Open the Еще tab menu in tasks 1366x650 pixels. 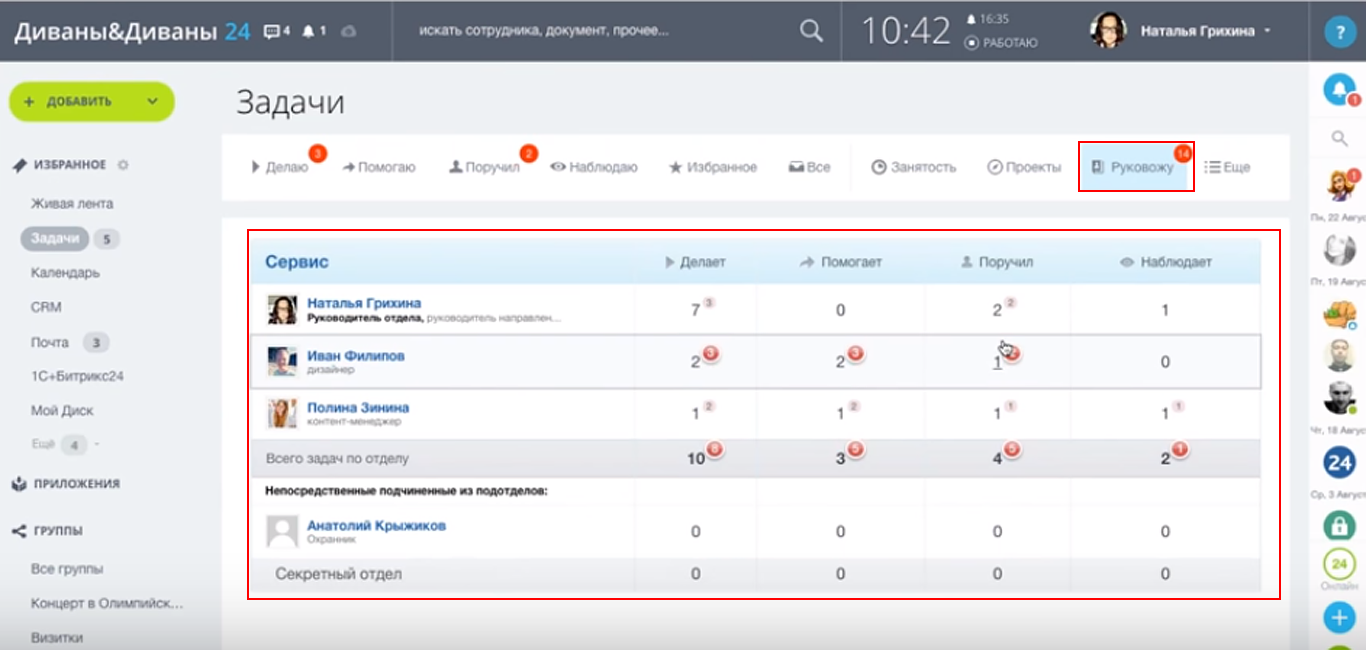click(1227, 167)
